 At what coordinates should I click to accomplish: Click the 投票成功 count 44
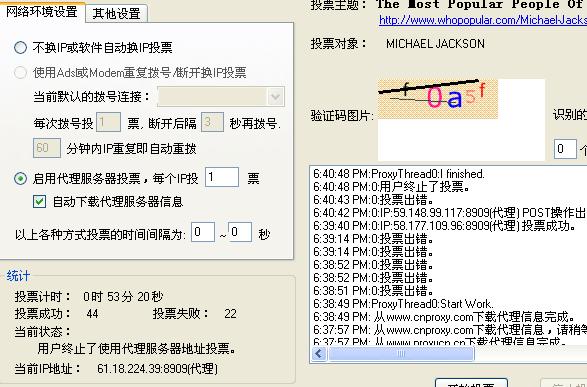(x=92, y=314)
